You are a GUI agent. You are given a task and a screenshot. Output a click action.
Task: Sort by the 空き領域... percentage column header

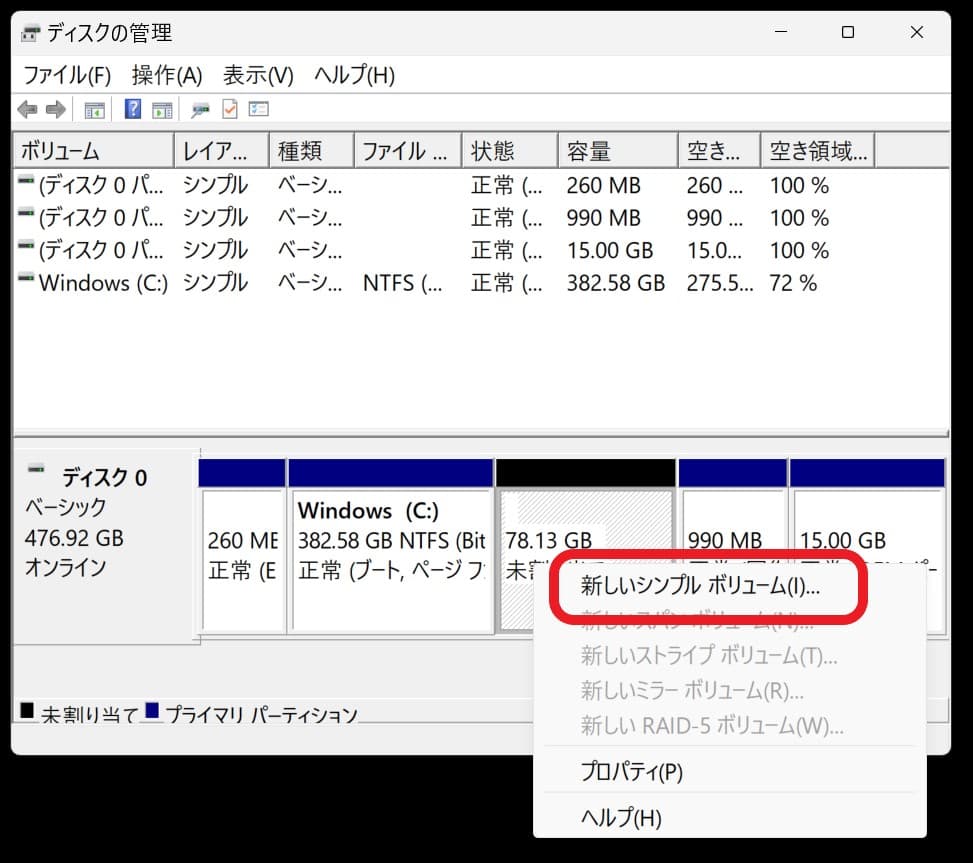(818, 151)
